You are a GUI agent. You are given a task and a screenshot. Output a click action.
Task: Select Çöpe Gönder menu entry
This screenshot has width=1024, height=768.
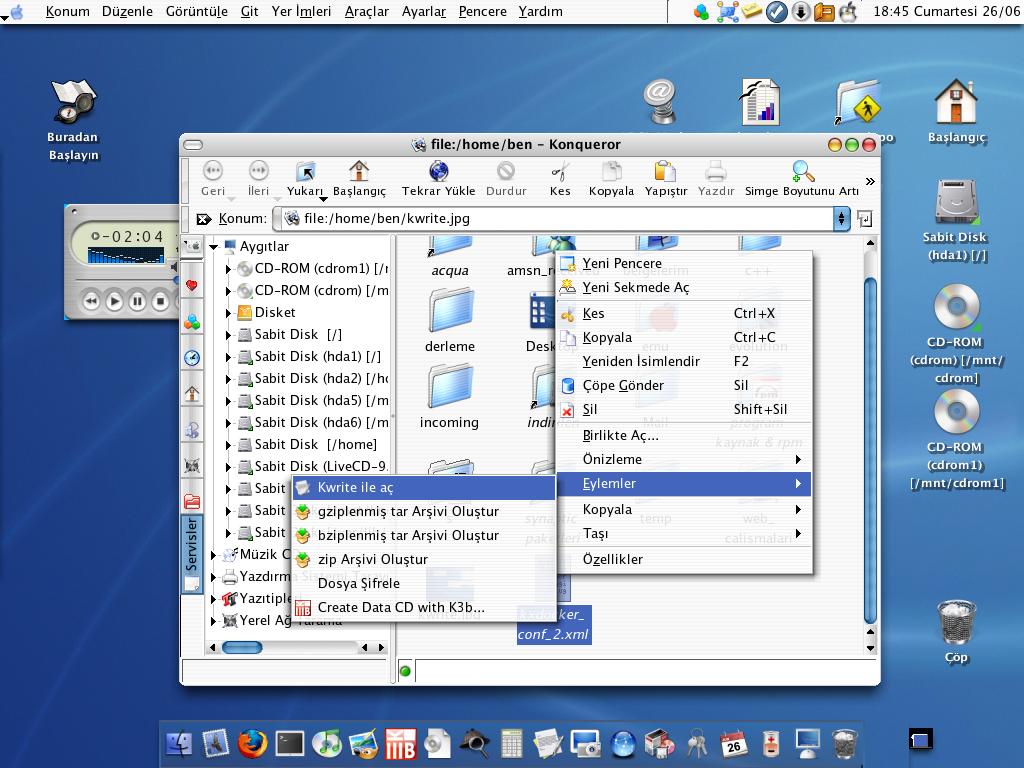[684, 385]
